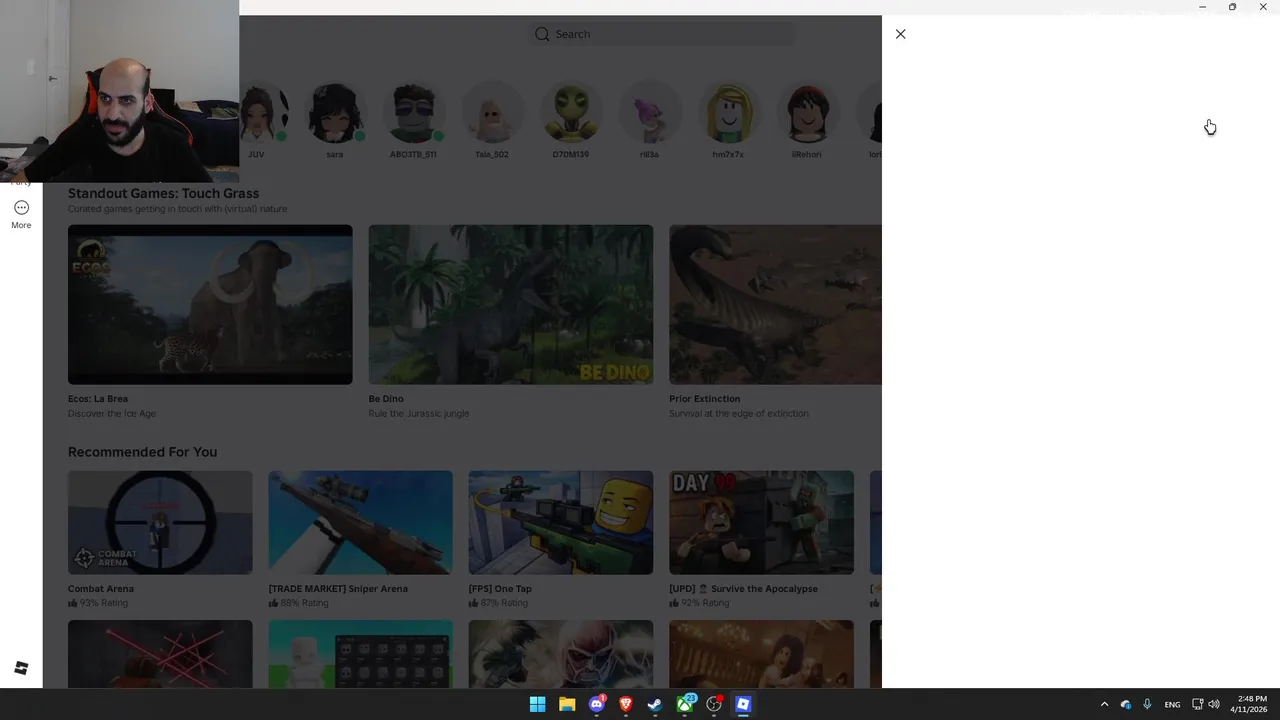Click '[FPS] One Tap' title text
The height and width of the screenshot is (720, 1280).
500,589
